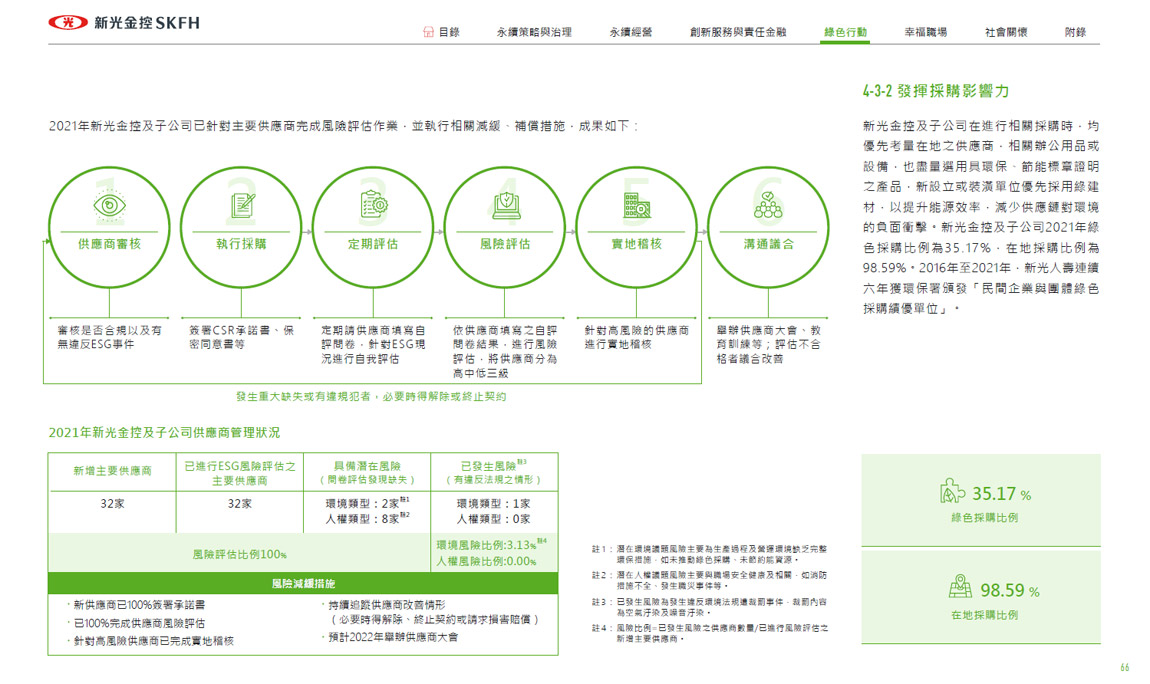Click the map pin icon beside 98.59%
1150x684 pixels.
[x=959, y=589]
